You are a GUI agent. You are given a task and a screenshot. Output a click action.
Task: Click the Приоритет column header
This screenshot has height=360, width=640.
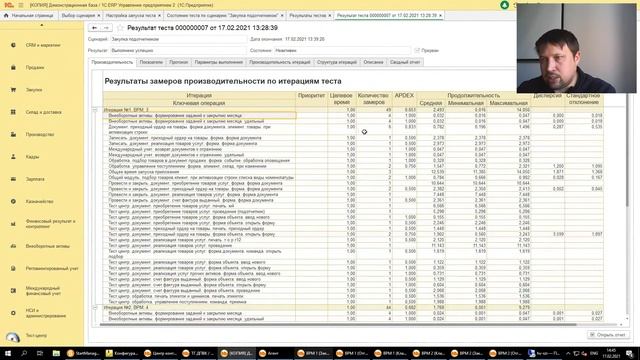click(311, 99)
